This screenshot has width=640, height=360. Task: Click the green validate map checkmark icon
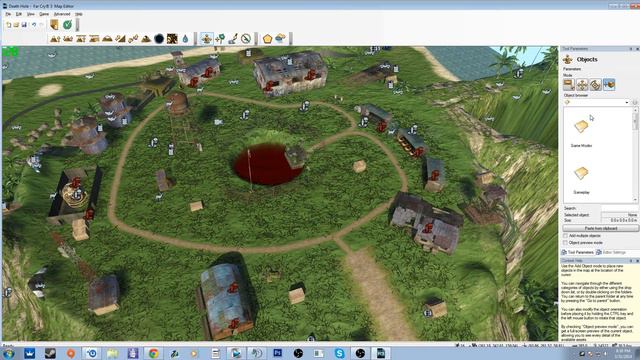(x=67, y=25)
